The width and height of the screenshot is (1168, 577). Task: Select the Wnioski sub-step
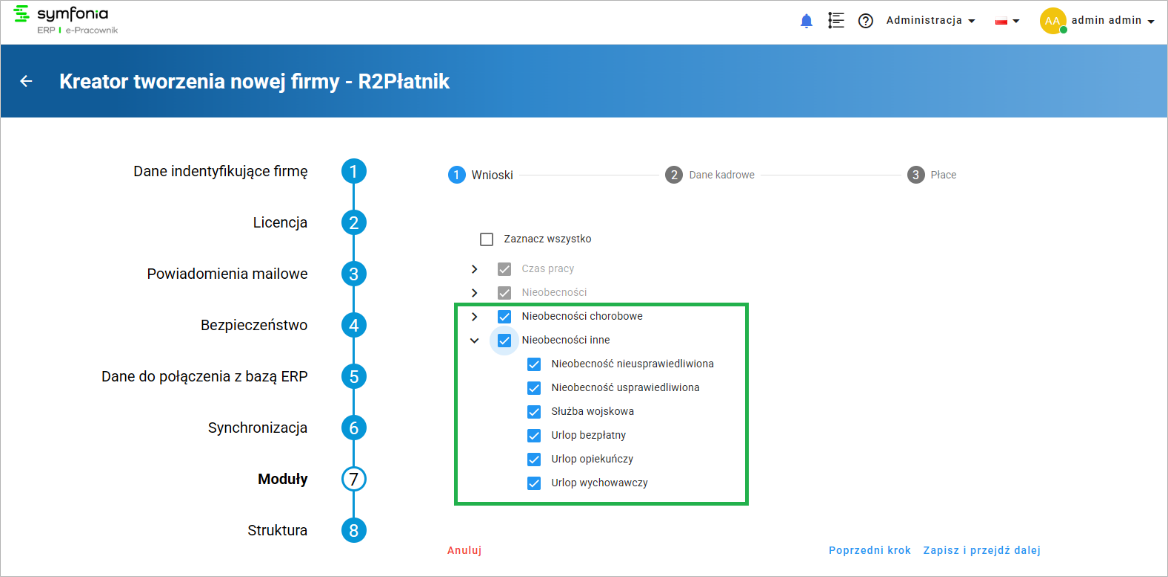click(480, 175)
